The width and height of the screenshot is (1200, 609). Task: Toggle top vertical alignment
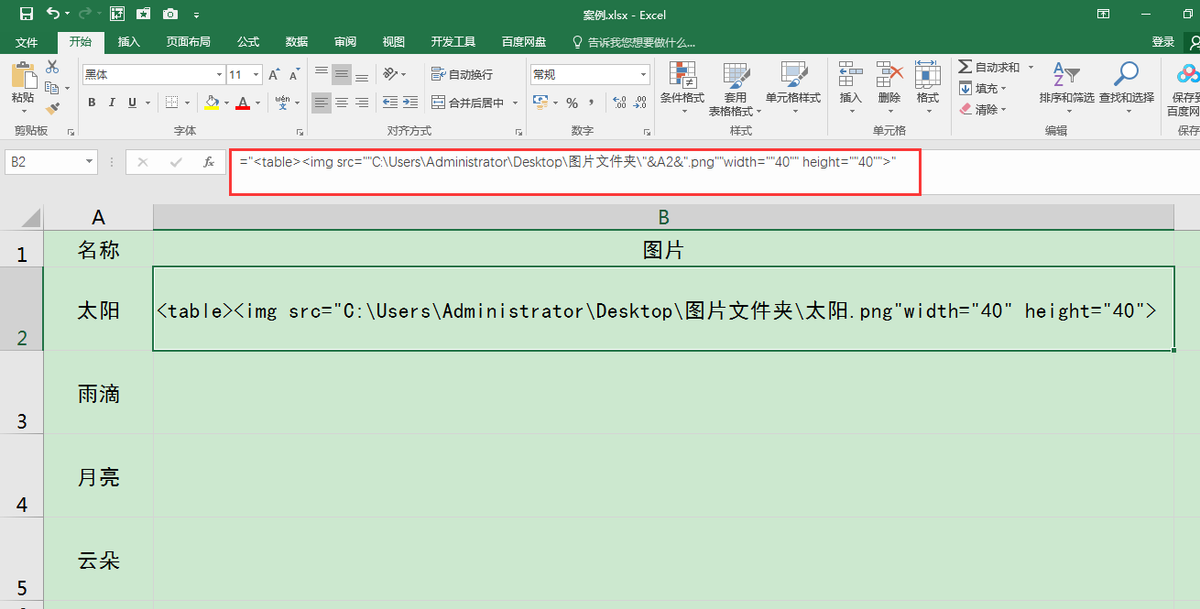[x=322, y=74]
